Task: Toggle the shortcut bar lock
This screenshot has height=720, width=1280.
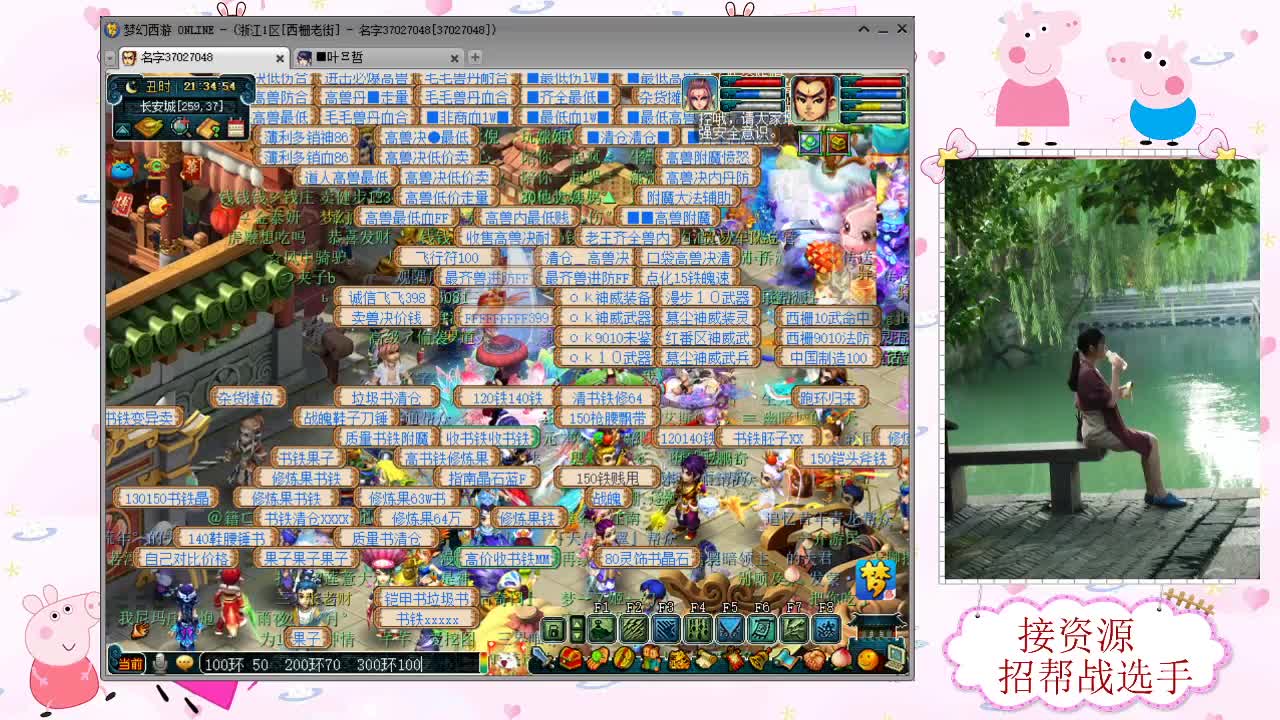Action: pos(553,629)
